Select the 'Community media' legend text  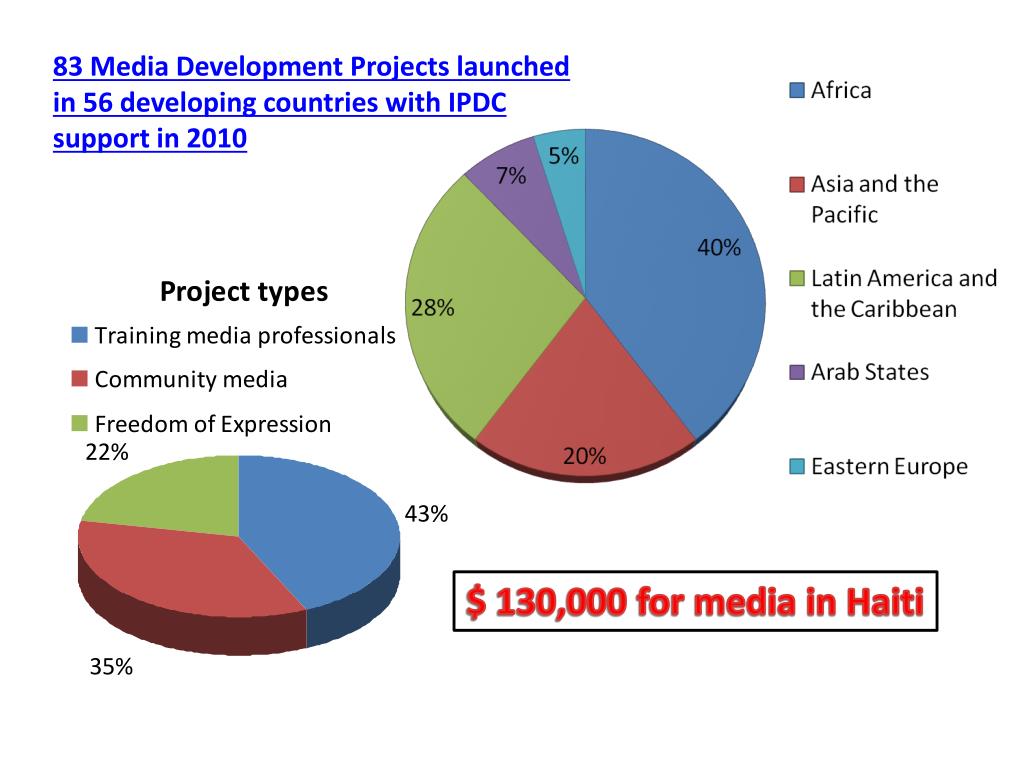(191, 379)
